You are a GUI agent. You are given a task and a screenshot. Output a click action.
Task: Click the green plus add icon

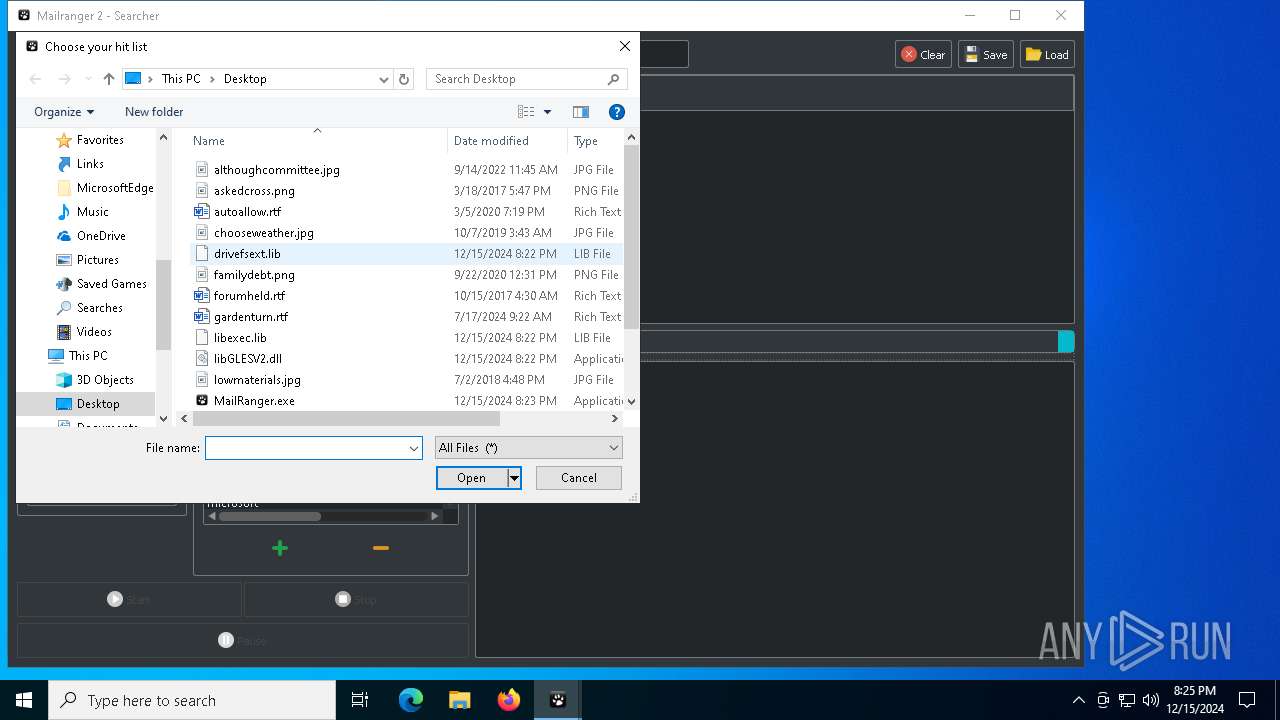tap(280, 548)
